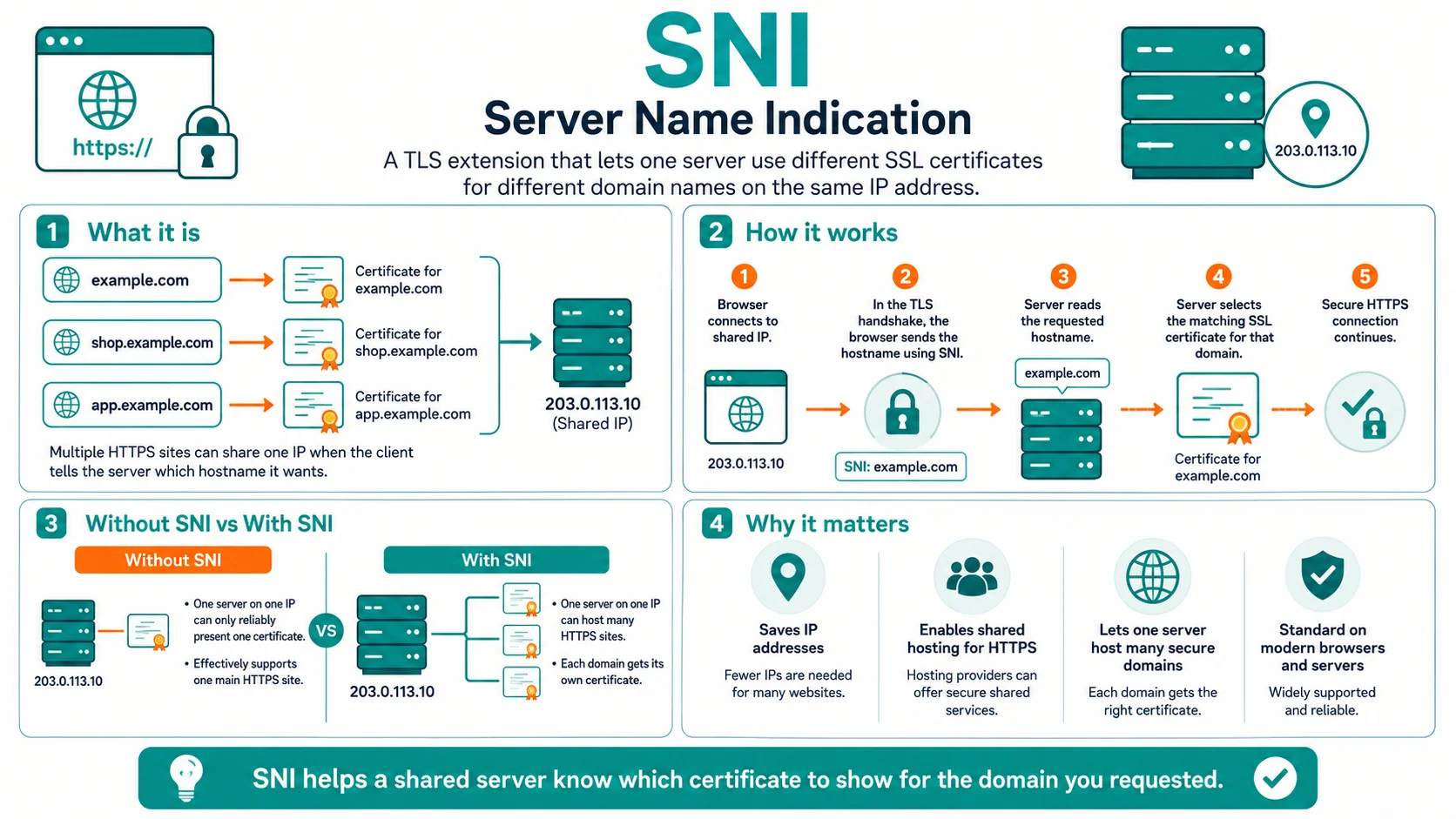Click 'Multiple HTTPS sites can share one IP' sentence
Screen dimensions: 1456x819
[232, 461]
